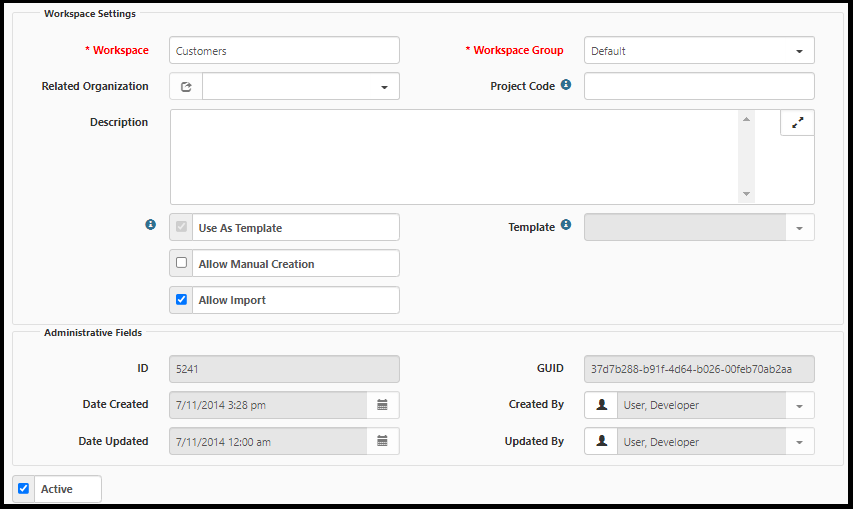Expand the Description field to full size
This screenshot has height=509, width=853.
point(797,123)
